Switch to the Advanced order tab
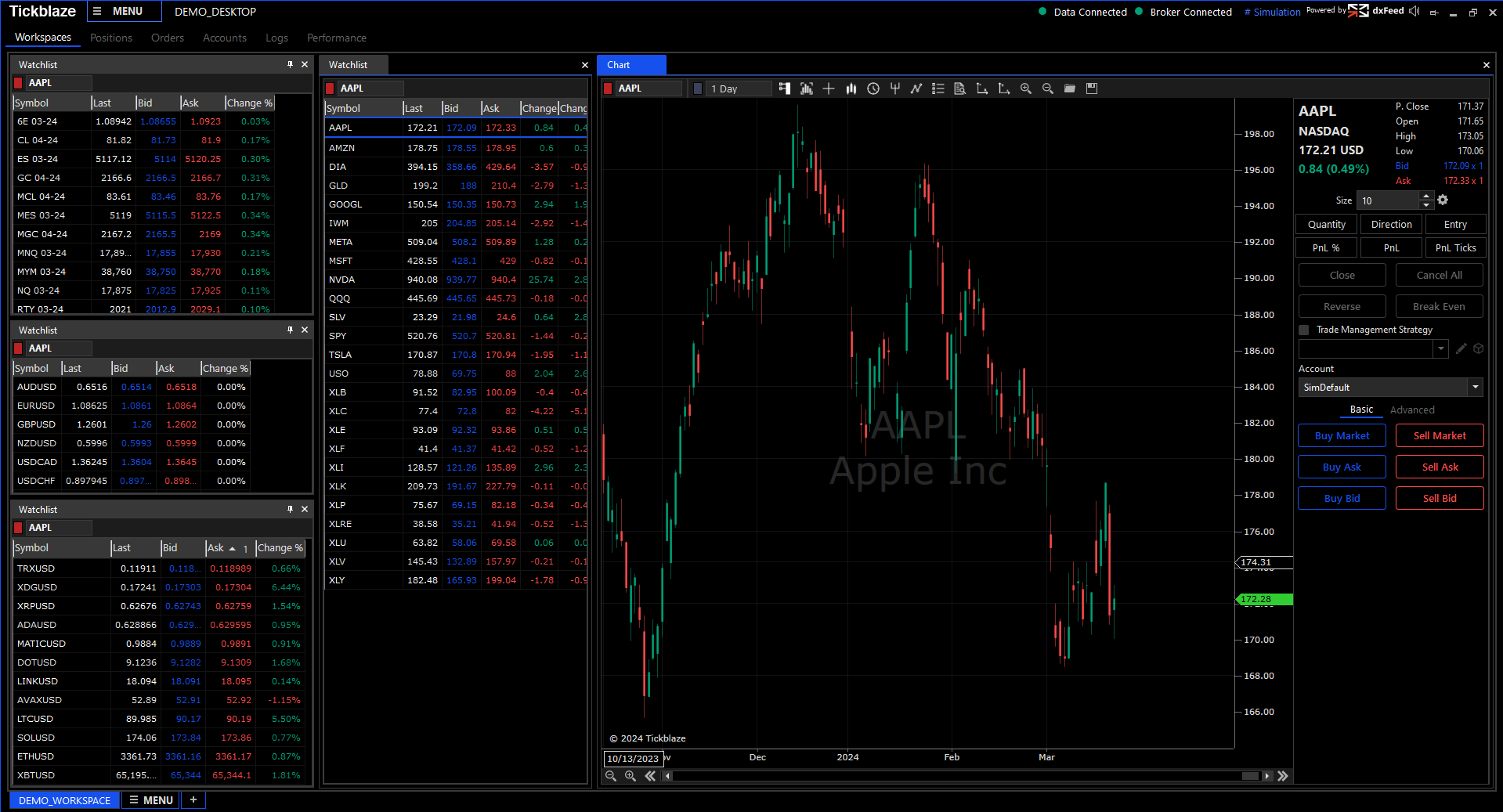 click(x=1411, y=410)
